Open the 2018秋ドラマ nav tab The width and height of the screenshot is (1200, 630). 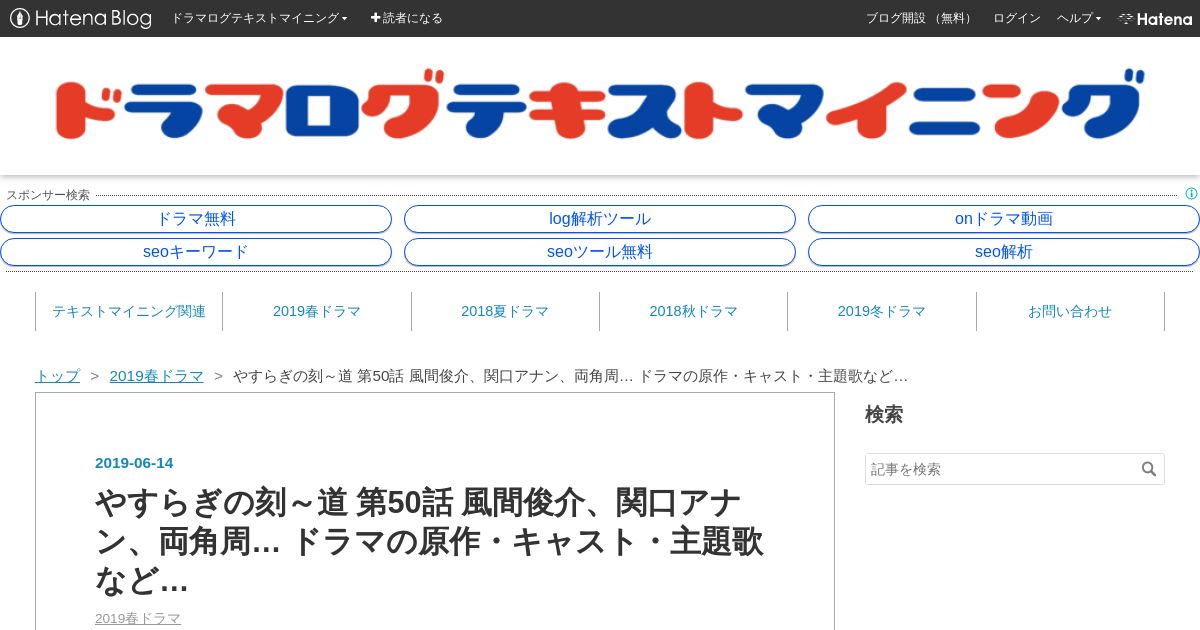pos(693,311)
